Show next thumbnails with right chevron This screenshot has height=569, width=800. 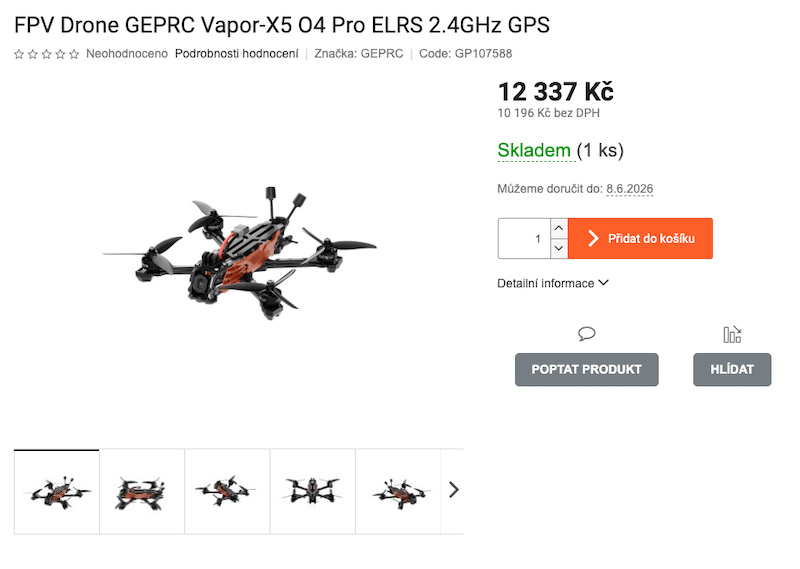(454, 490)
